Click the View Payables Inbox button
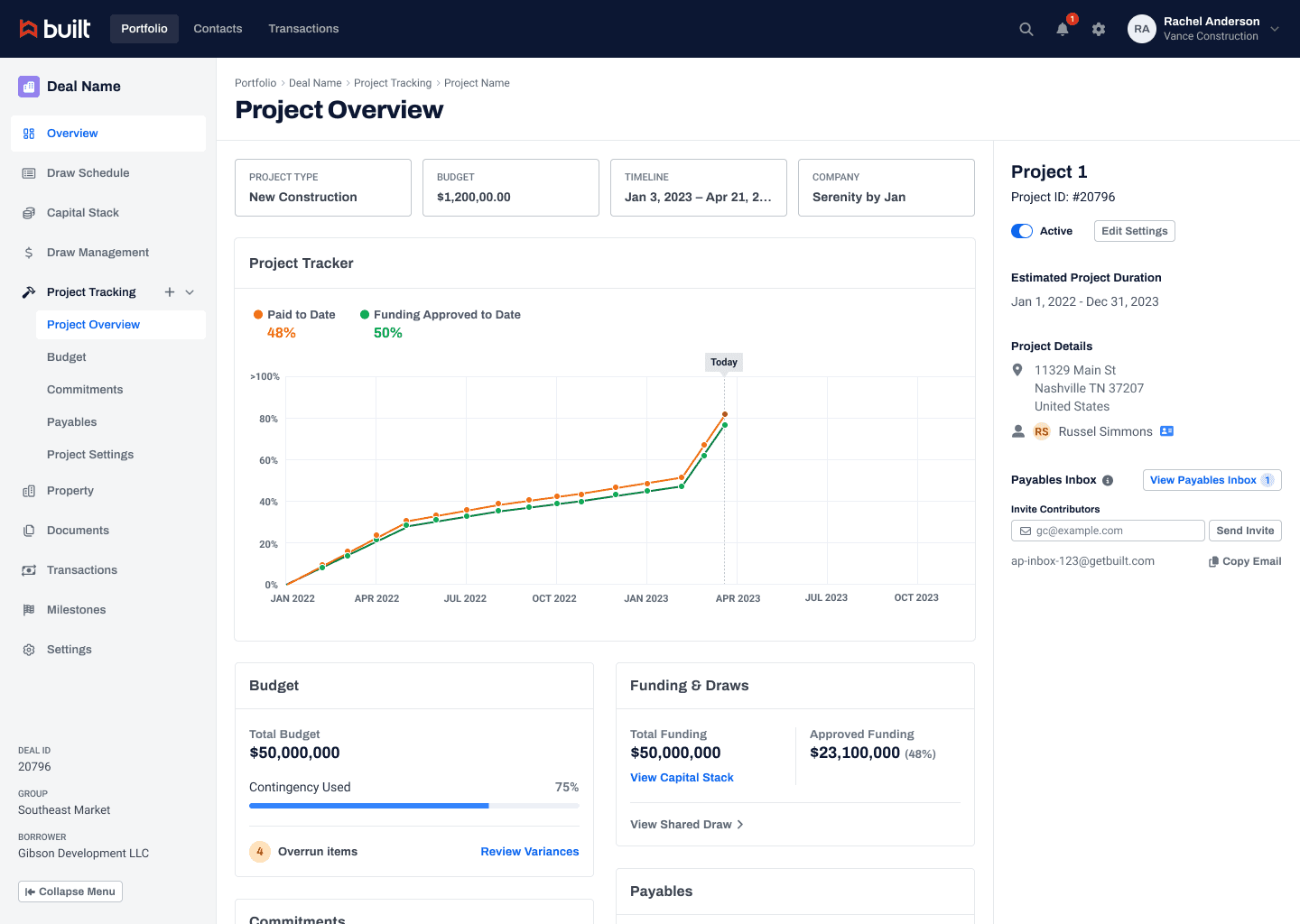1300x924 pixels. (1212, 480)
